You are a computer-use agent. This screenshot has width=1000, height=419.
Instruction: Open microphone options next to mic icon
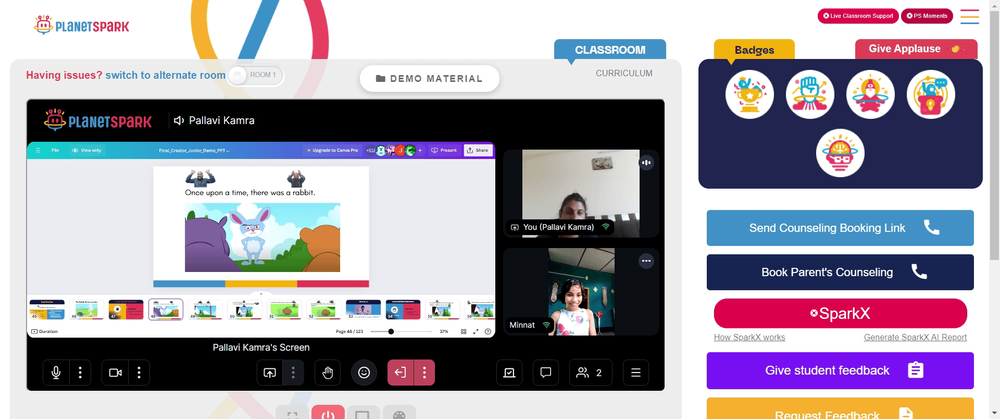(80, 373)
